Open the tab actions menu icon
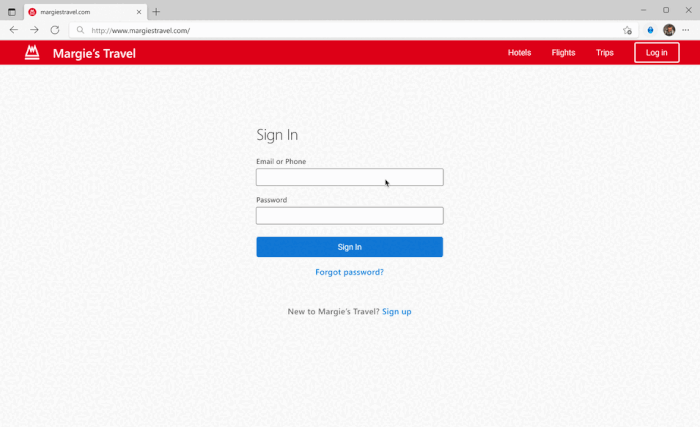Viewport: 700px width, 427px height. point(12,12)
